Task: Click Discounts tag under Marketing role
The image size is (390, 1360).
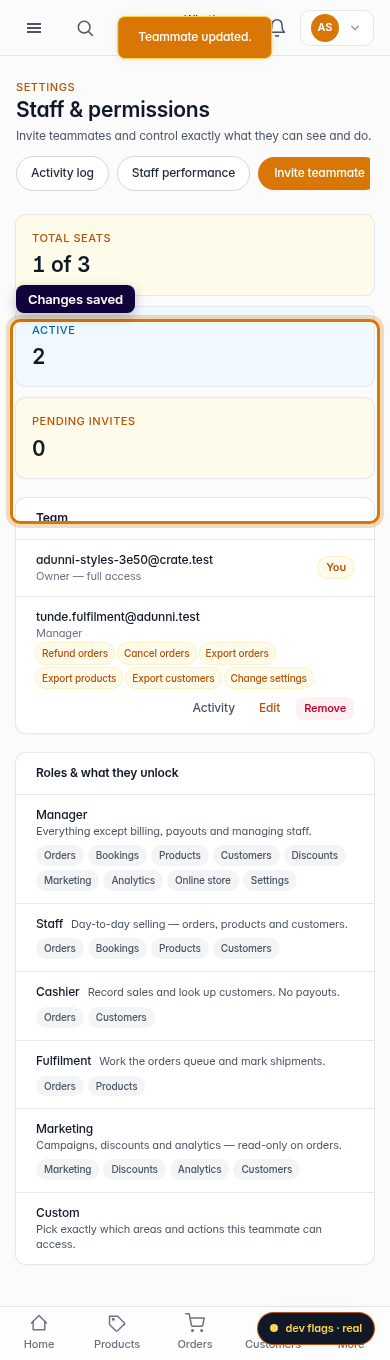Action: (135, 1169)
